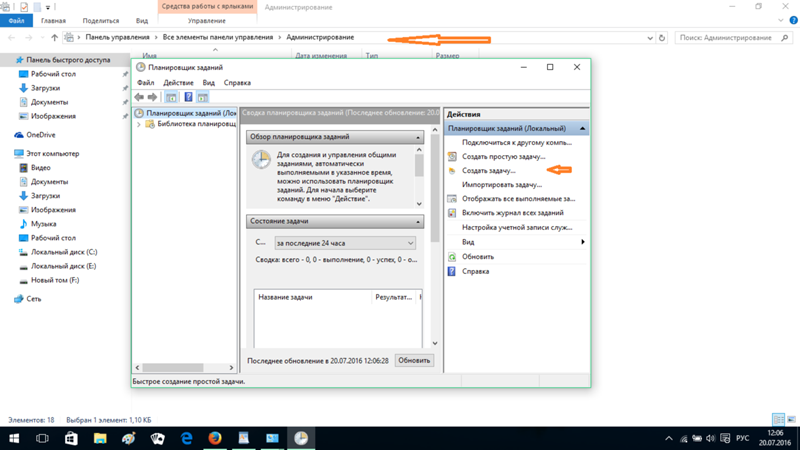Open 'Файл' tab in Explorer ribbon
The width and height of the screenshot is (800, 450).
(16, 21)
